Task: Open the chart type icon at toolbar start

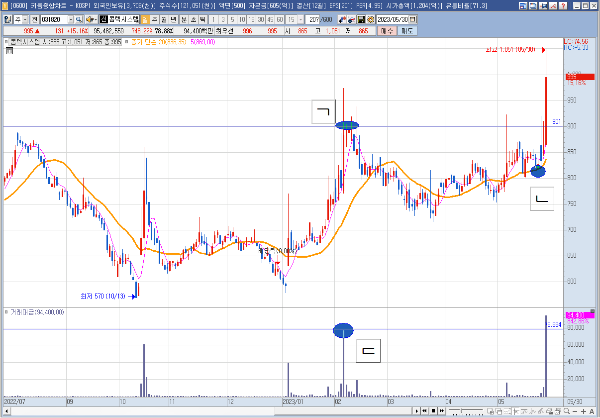Action: pos(8,20)
